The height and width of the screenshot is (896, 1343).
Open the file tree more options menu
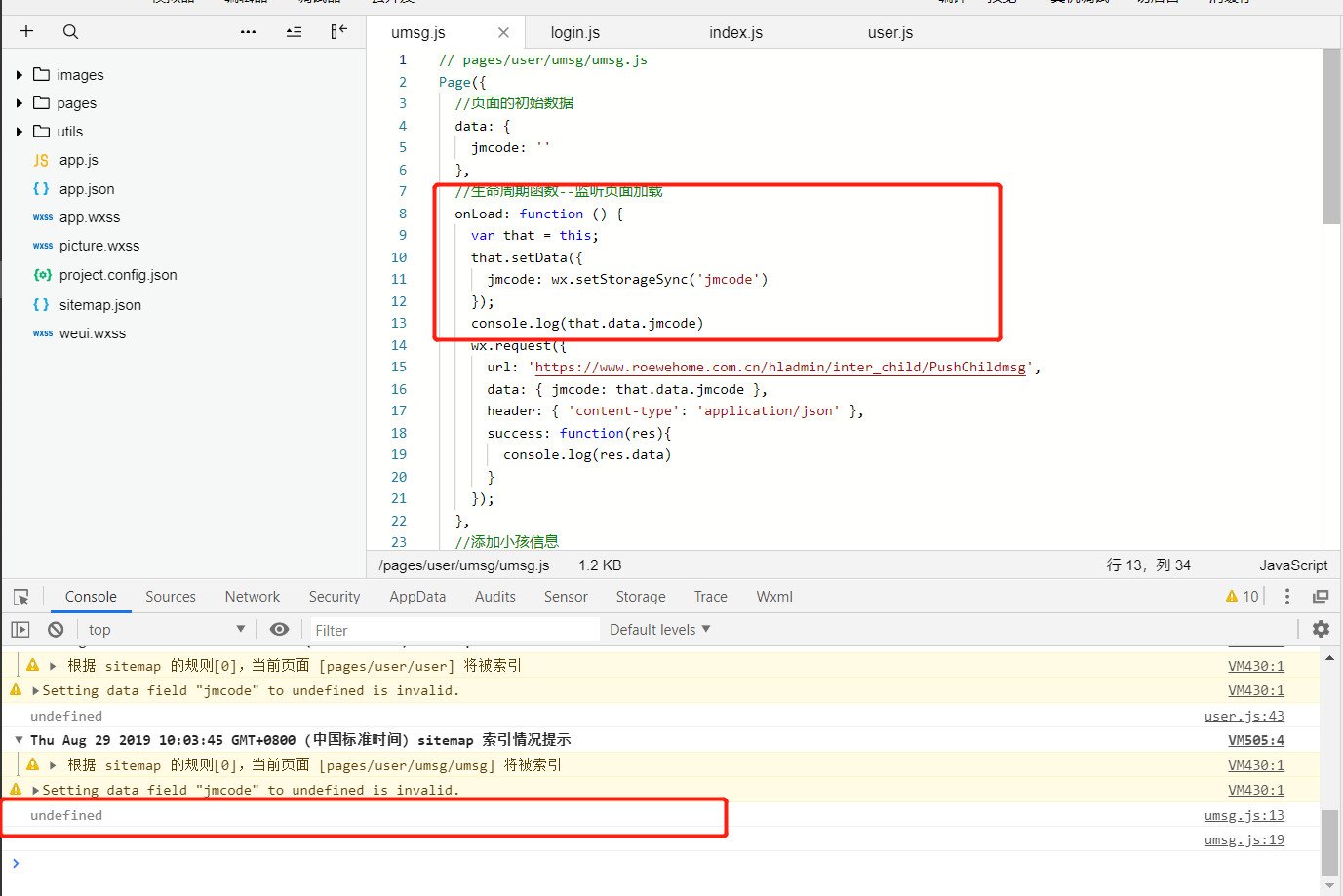(x=248, y=31)
